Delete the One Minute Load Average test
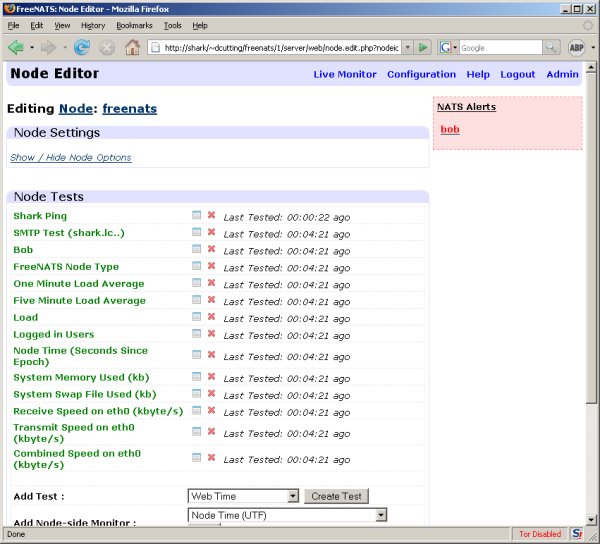 [x=211, y=282]
